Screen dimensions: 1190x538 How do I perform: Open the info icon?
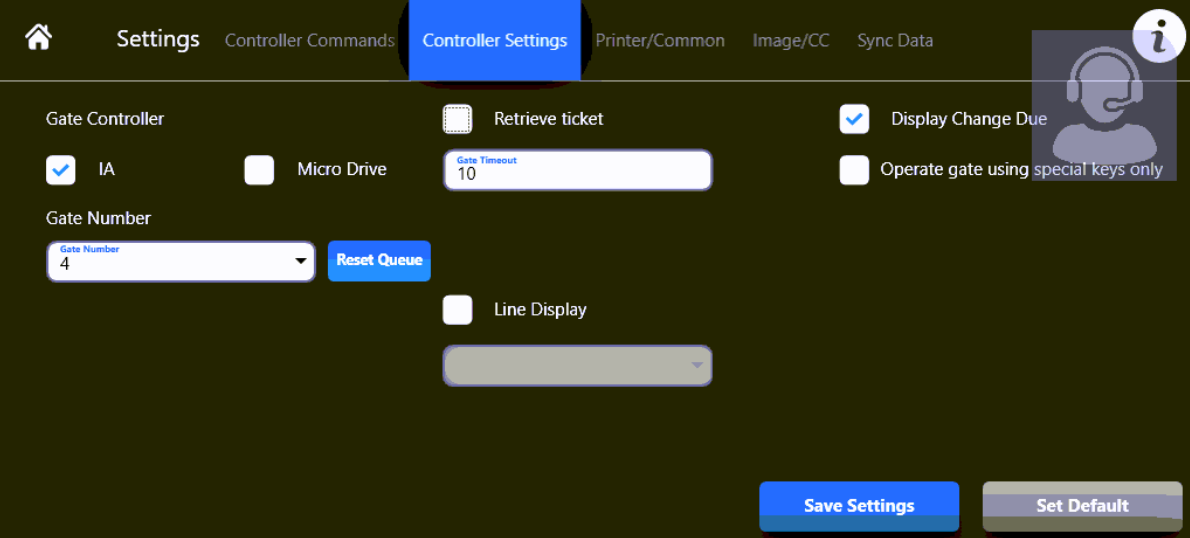[1158, 36]
